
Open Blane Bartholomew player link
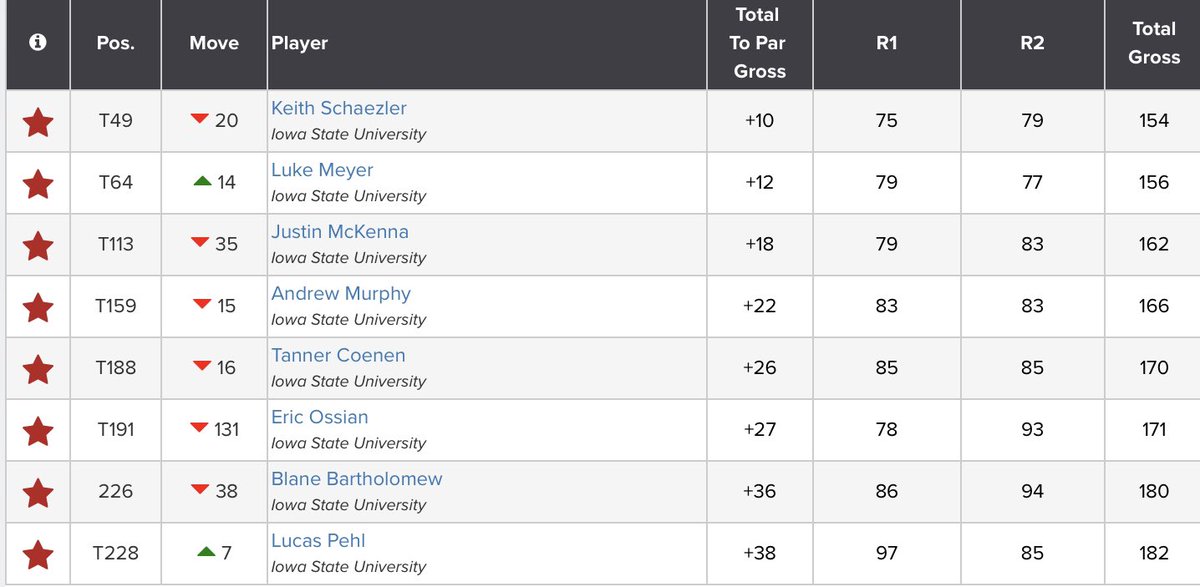pos(357,479)
